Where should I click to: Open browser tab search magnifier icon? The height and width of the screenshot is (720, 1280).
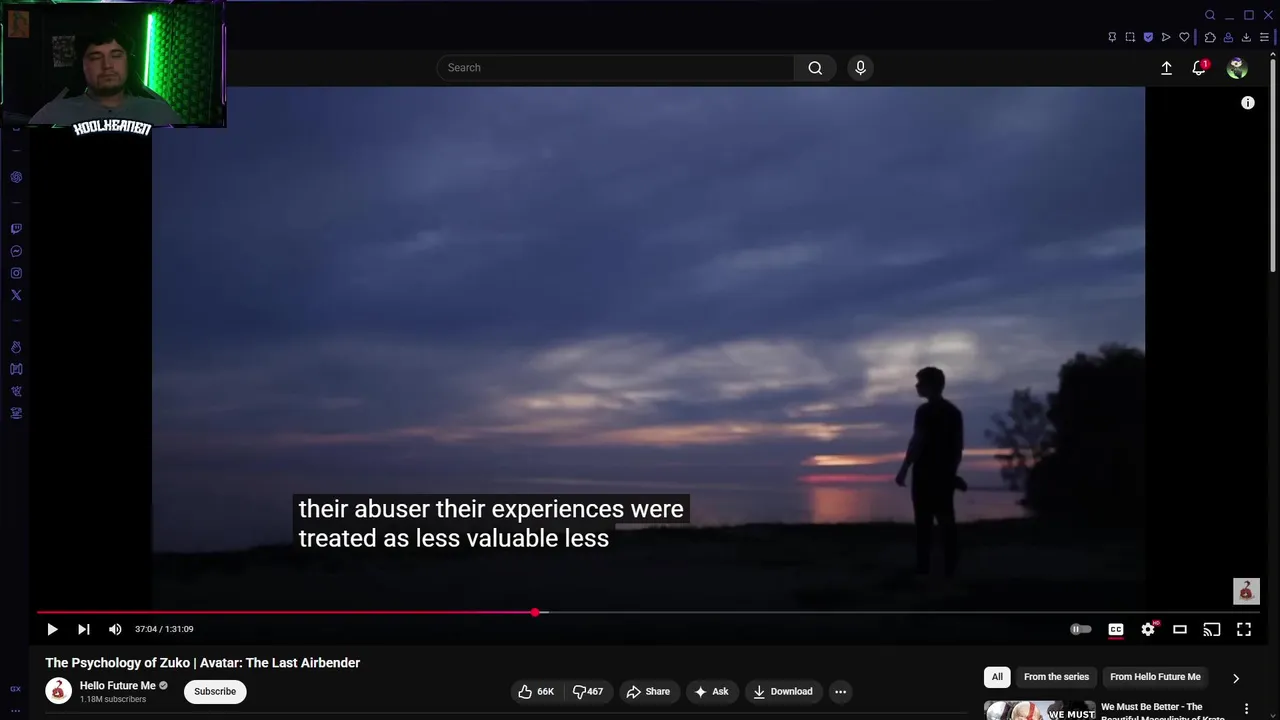[x=1210, y=15]
